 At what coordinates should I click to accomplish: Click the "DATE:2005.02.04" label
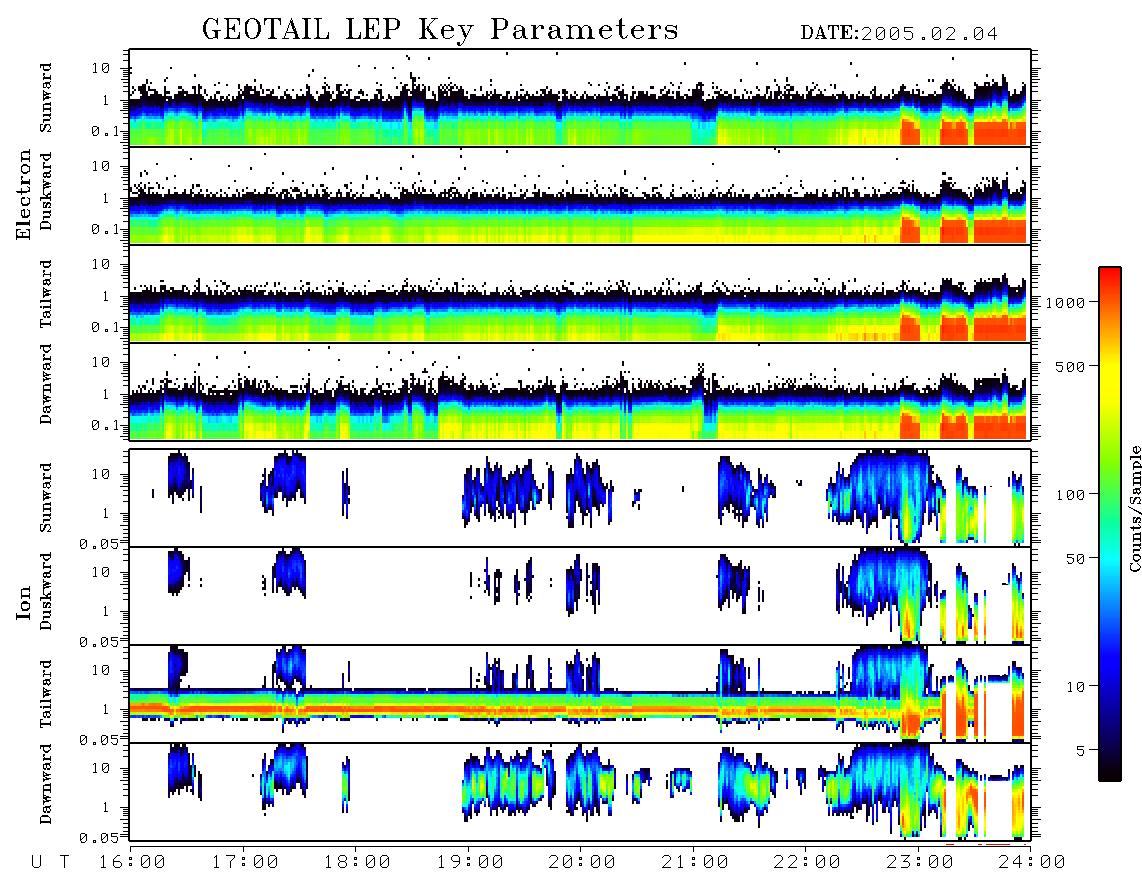(x=899, y=34)
